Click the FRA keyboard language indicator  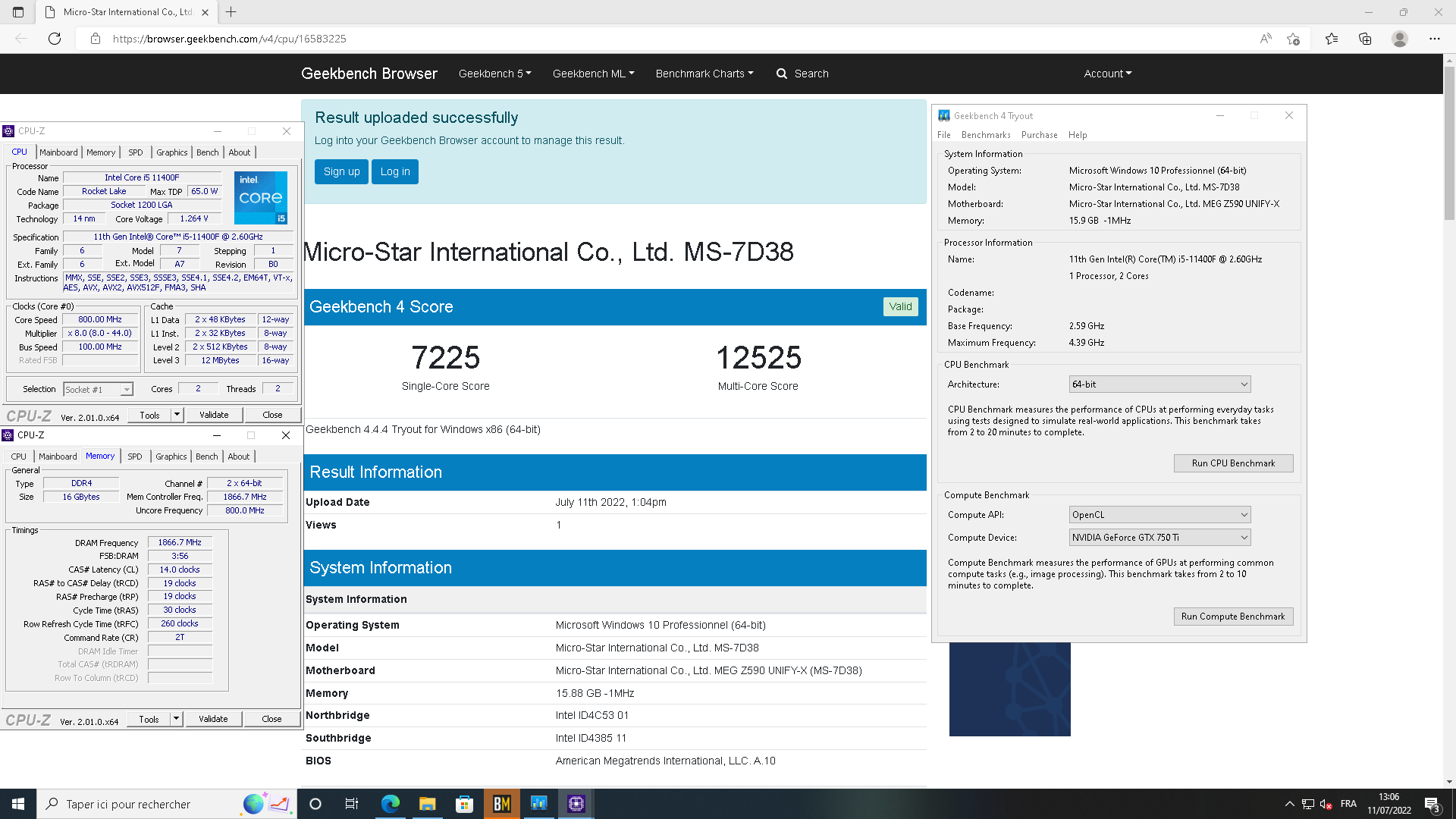1348,804
